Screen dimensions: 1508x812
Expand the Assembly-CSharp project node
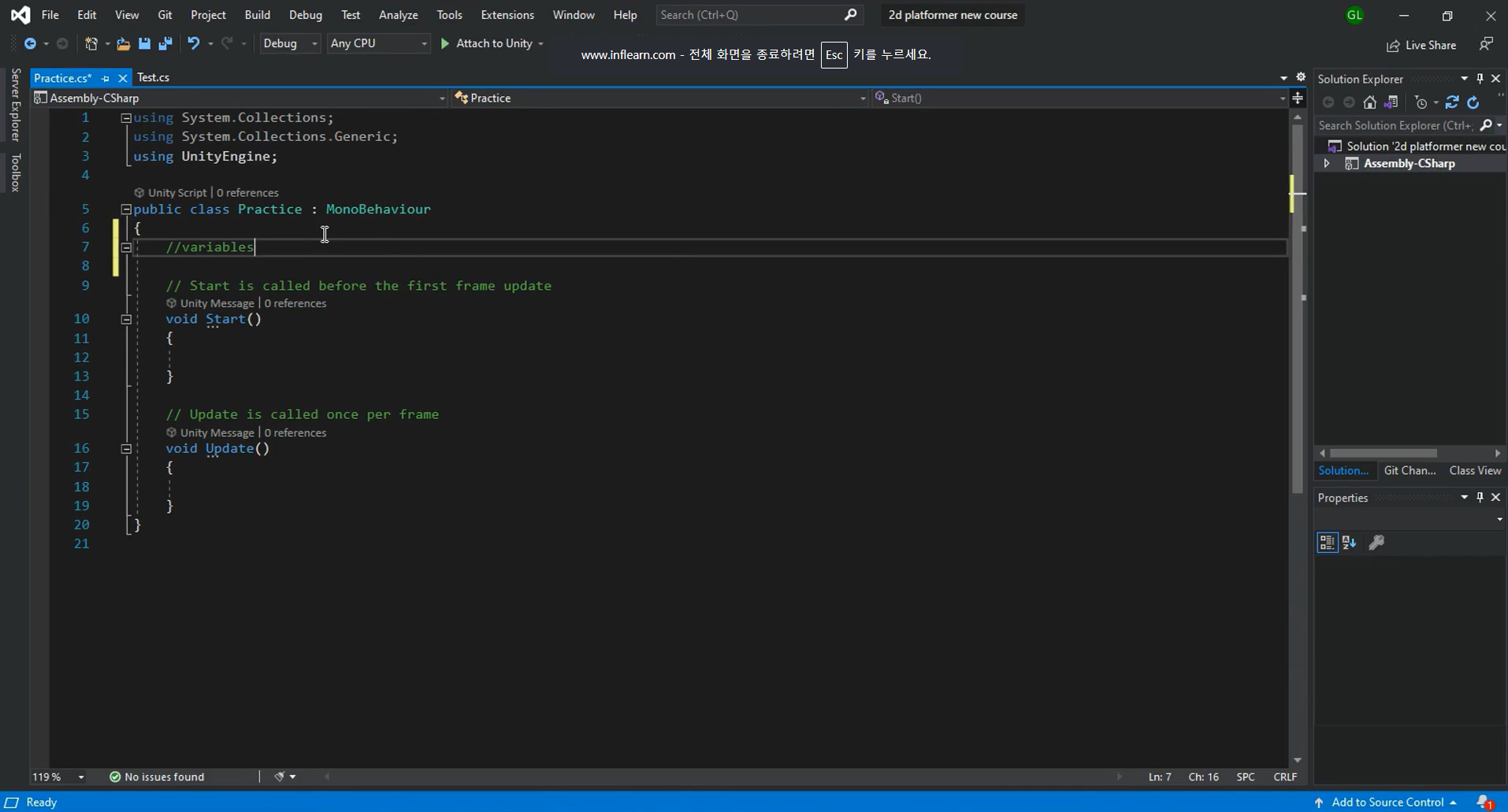pyautogui.click(x=1327, y=164)
